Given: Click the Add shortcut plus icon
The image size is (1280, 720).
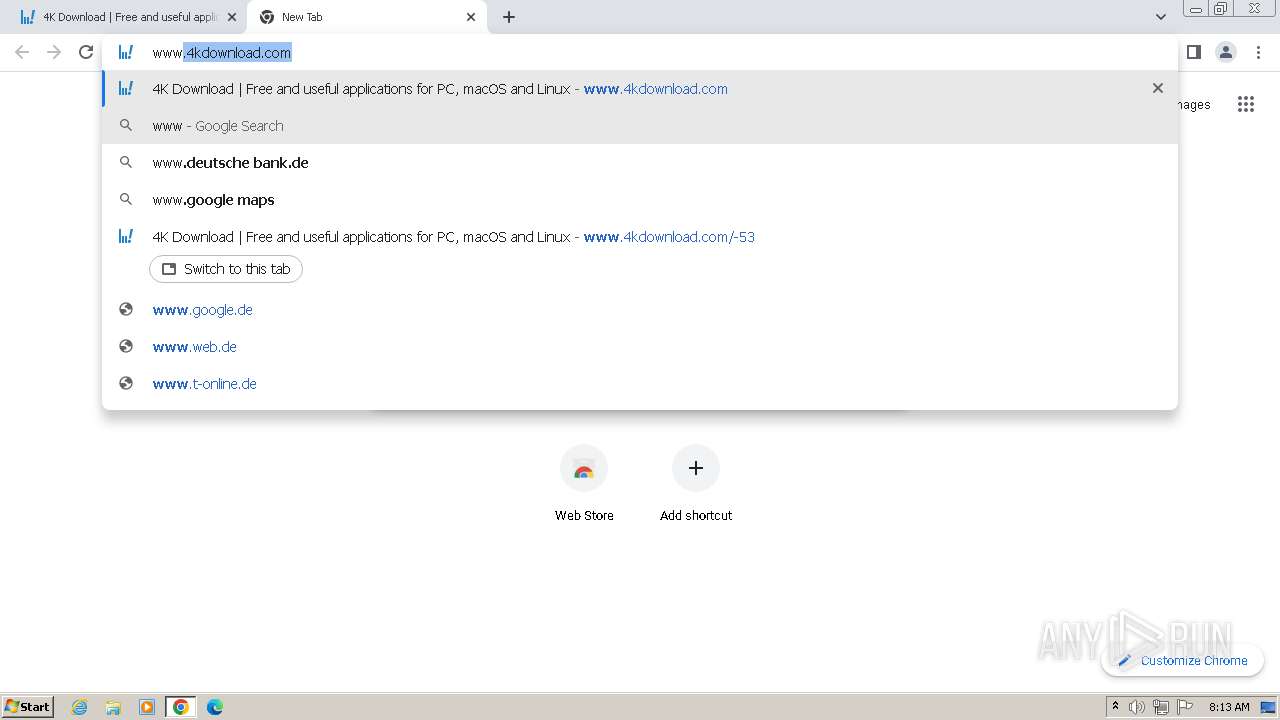Looking at the screenshot, I should 696,468.
